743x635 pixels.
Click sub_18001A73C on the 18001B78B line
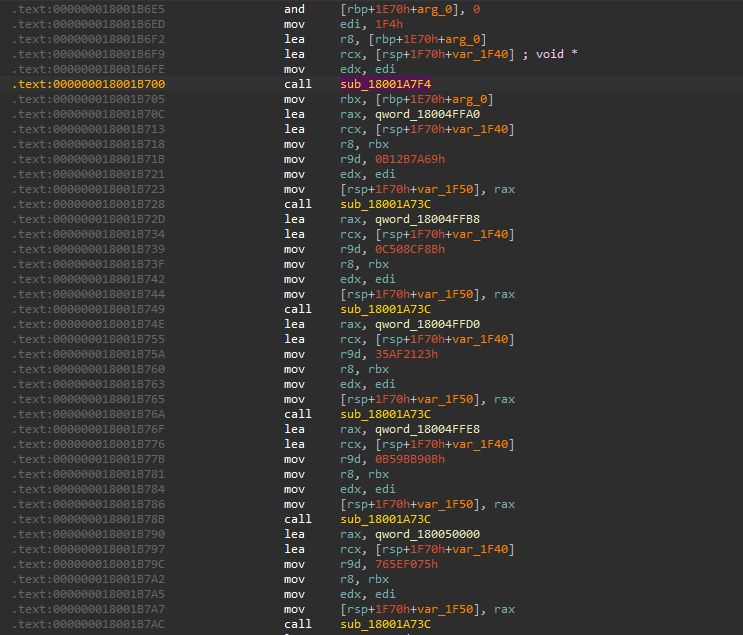(x=385, y=519)
